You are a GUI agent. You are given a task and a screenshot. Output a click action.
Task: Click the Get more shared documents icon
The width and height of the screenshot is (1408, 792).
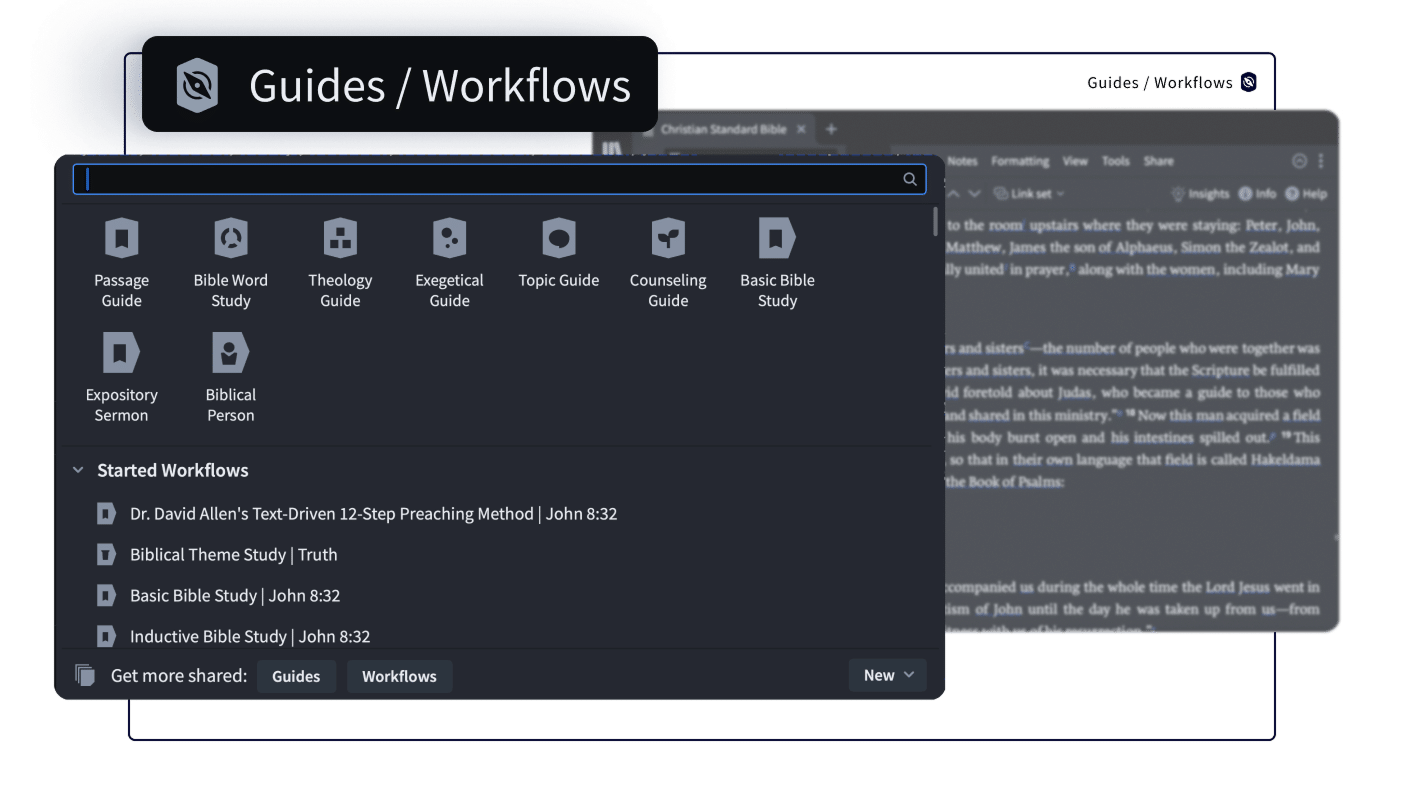[x=85, y=675]
